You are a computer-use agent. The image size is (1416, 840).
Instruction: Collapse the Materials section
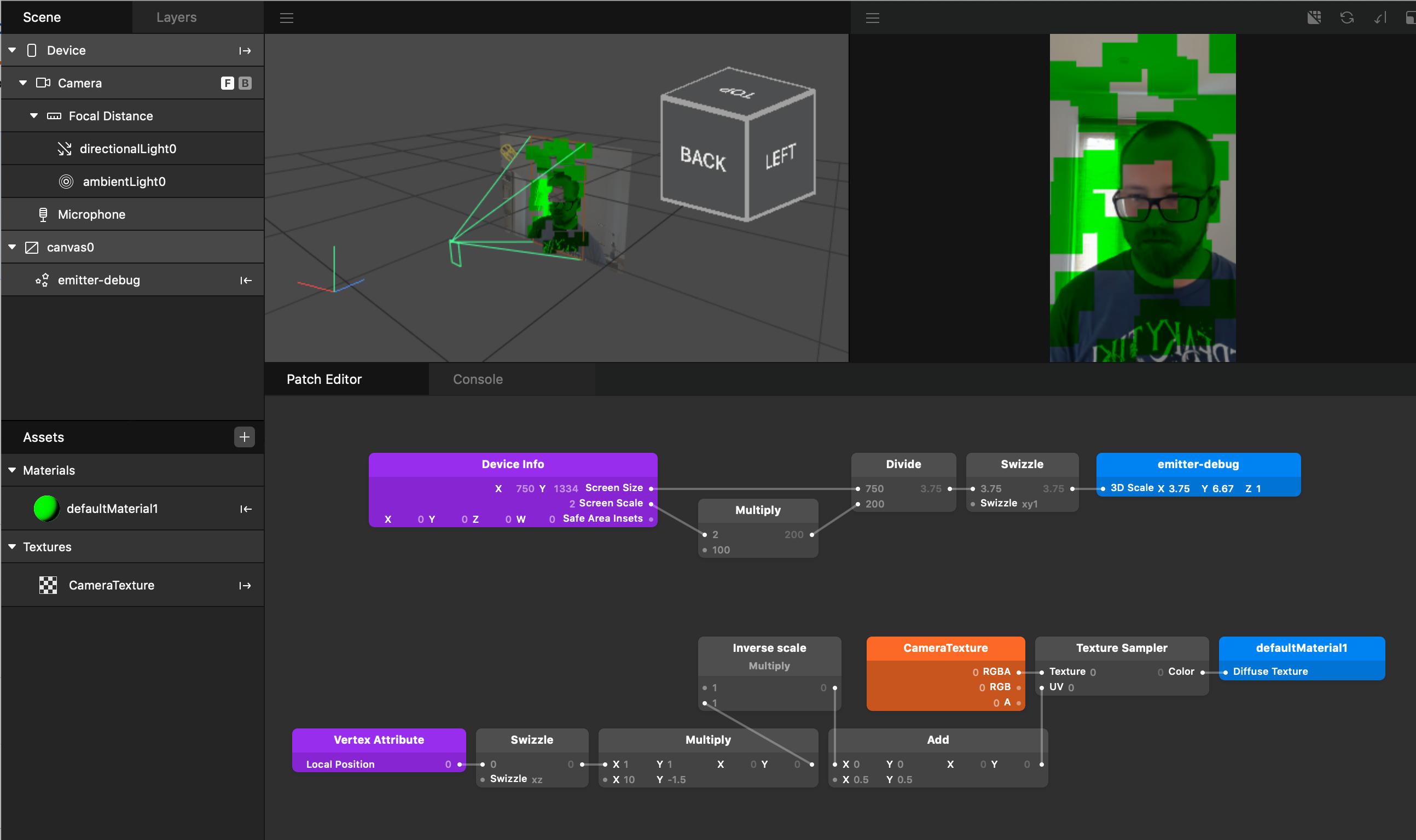coord(12,470)
